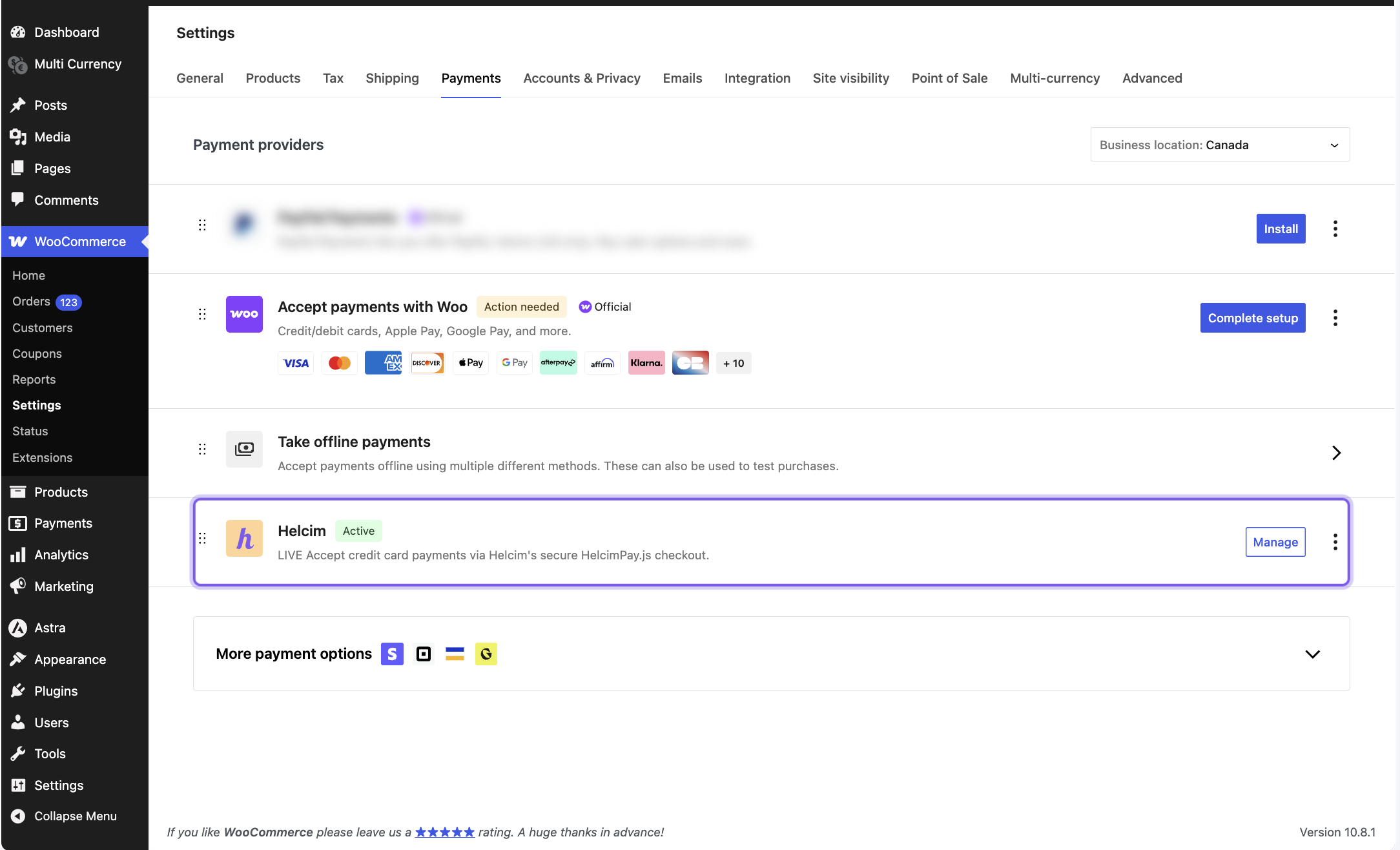Click the Media icon in sidebar
Image resolution: width=1400 pixels, height=850 pixels.
(18, 137)
